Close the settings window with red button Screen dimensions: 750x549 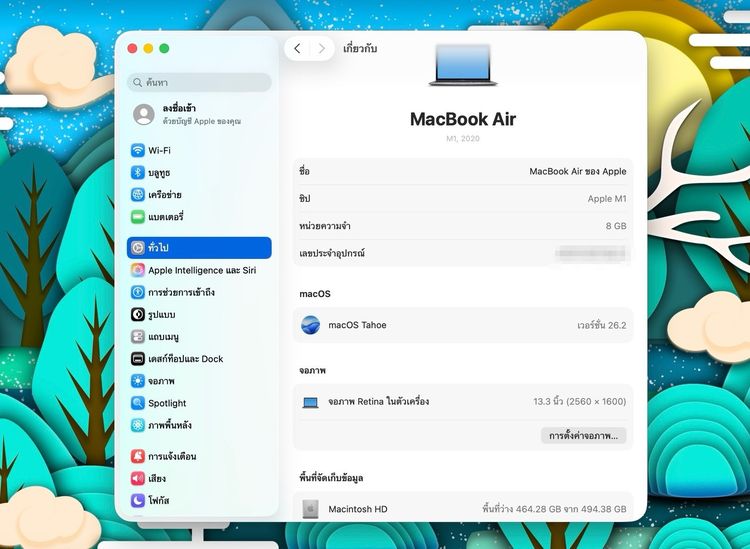coord(132,48)
